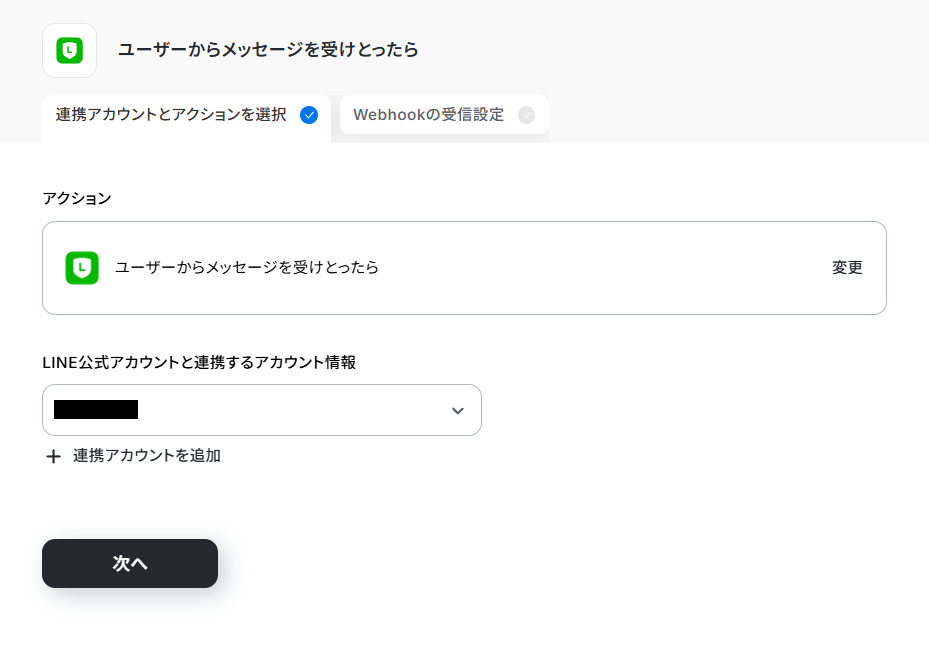The image size is (929, 651).
Task: Click the grey checkmark on Webhook tab
Action: pos(526,115)
